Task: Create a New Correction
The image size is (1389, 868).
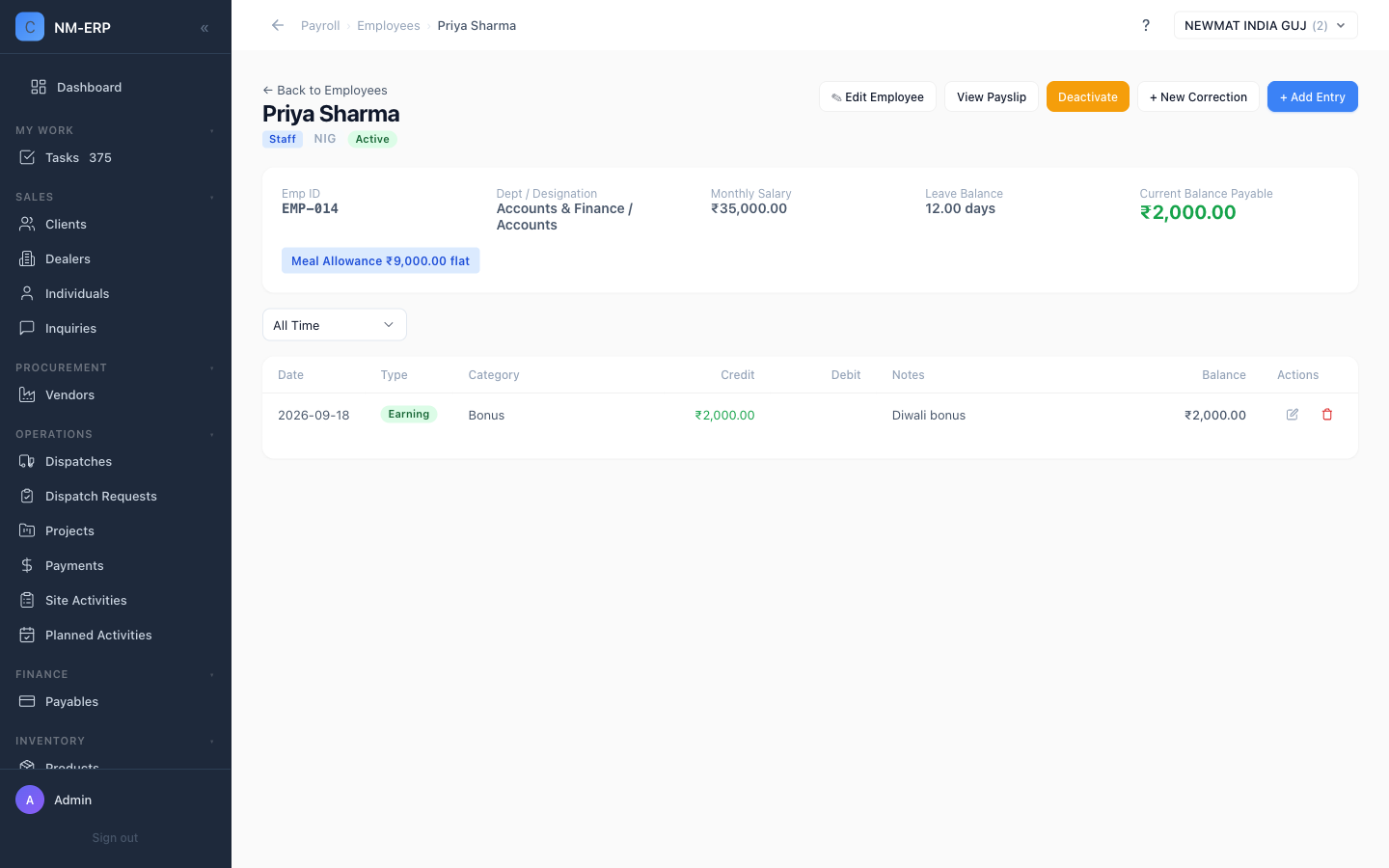Action: (x=1198, y=96)
